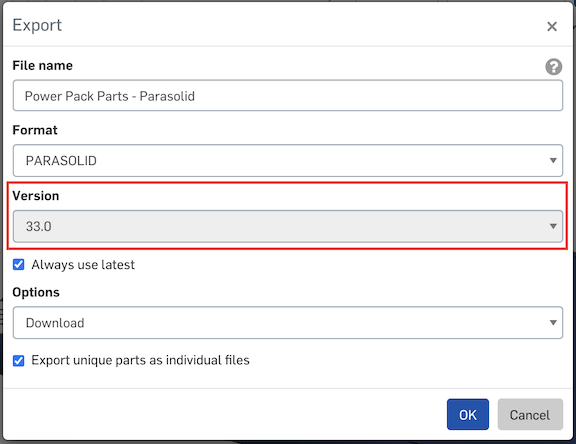Click the arrow on the Download dropdown
The height and width of the screenshot is (444, 576).
pyautogui.click(x=553, y=322)
